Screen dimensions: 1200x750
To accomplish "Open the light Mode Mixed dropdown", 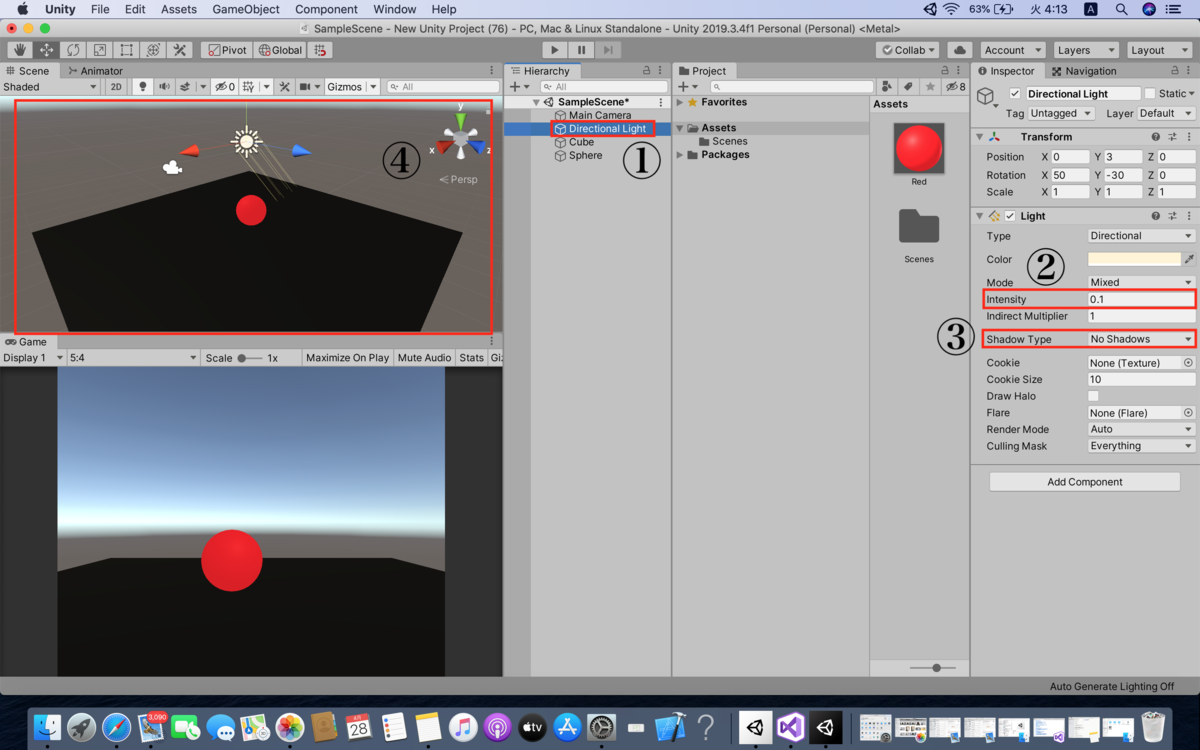I will click(x=1141, y=282).
